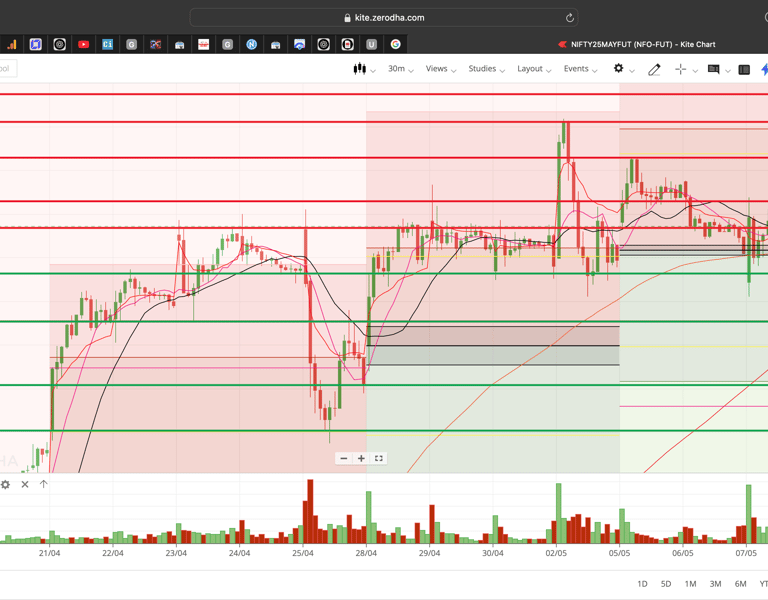Switch to NIFTY25MAYFUT Kite Chart tab
Screen dimensions: 768x600
[x=637, y=45]
